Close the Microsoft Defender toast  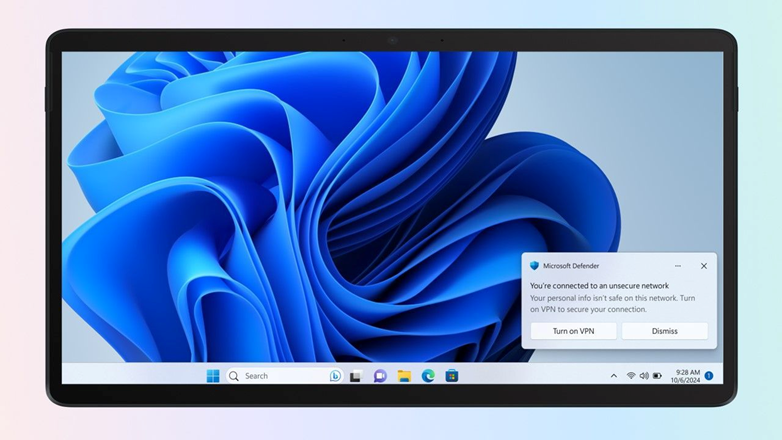coord(704,266)
